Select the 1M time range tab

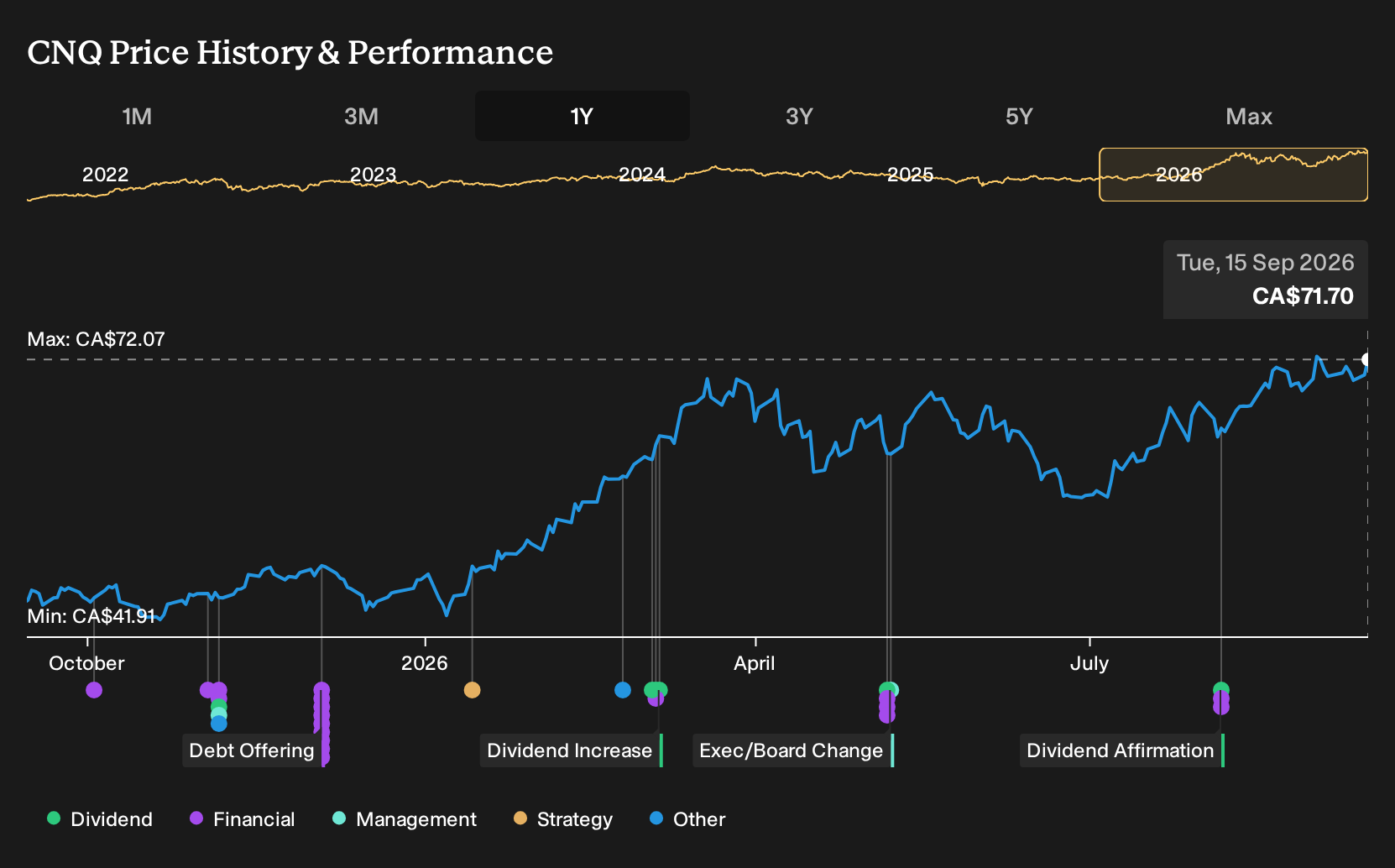pos(137,116)
